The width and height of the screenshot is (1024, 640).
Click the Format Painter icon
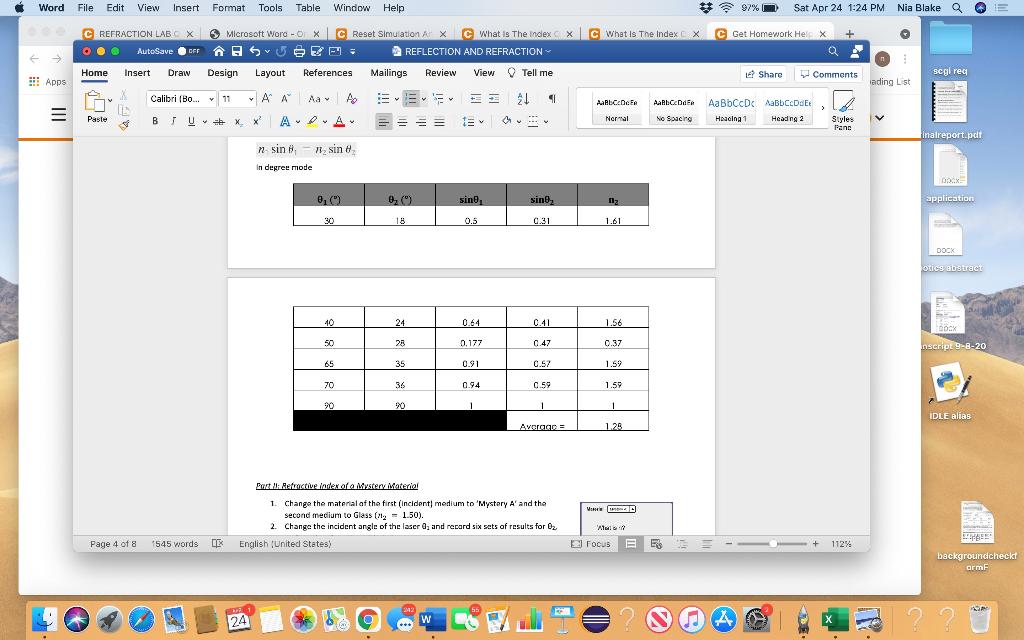point(123,124)
